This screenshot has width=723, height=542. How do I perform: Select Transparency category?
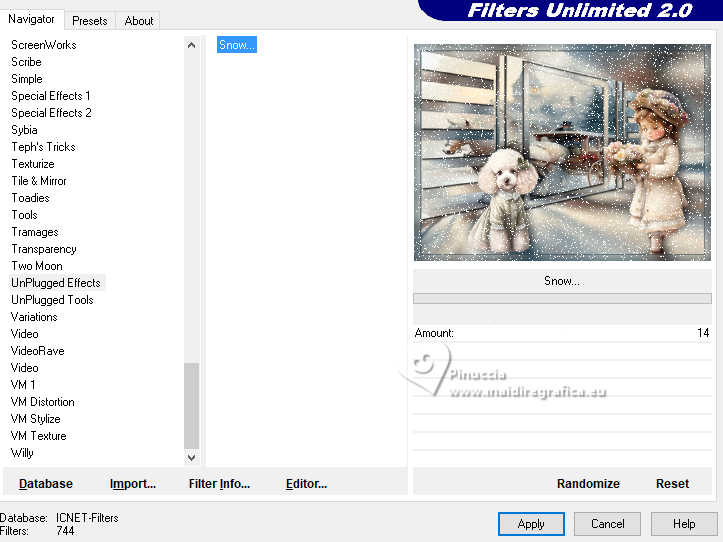tap(44, 249)
